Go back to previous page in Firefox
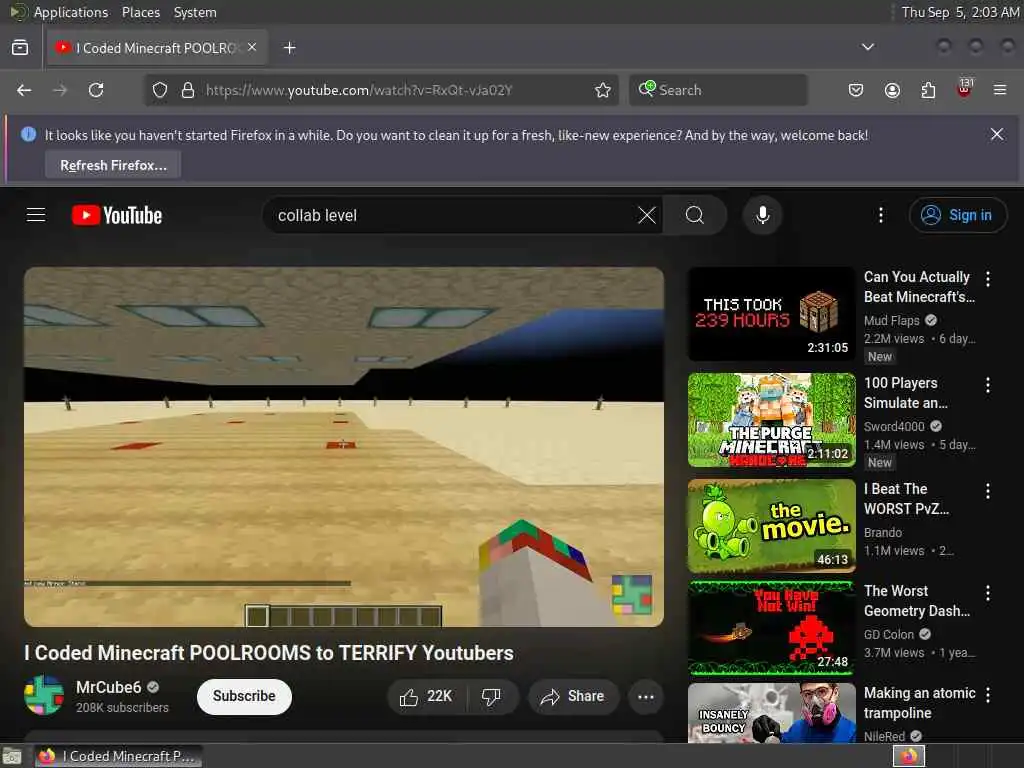Viewport: 1024px width, 768px height. 24,90
